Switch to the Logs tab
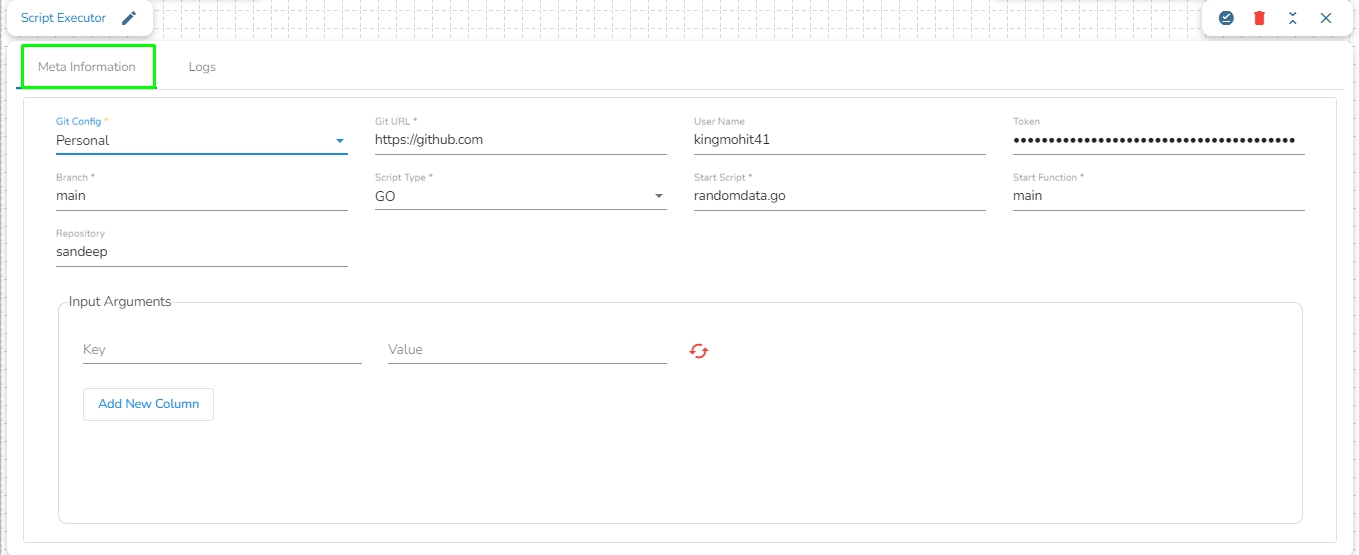The width and height of the screenshot is (1359, 555). pos(202,67)
